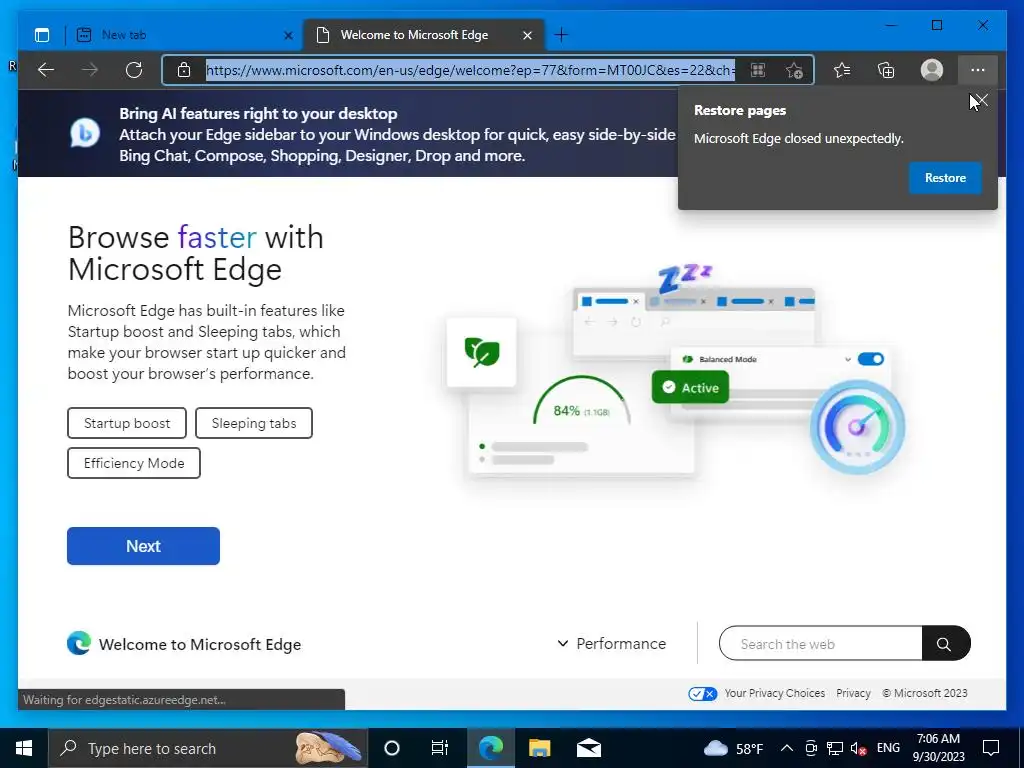Click the illustration's Balanced Mode toggle
Image resolution: width=1024 pixels, height=768 pixels.
(x=871, y=359)
